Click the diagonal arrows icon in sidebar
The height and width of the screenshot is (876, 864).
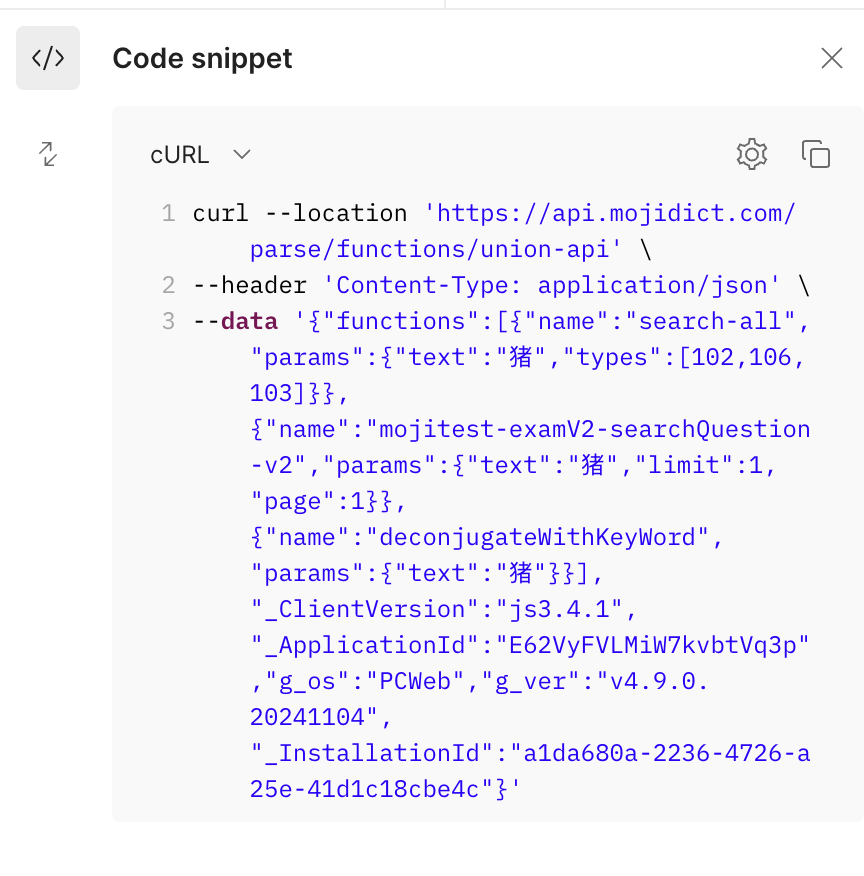[48, 154]
